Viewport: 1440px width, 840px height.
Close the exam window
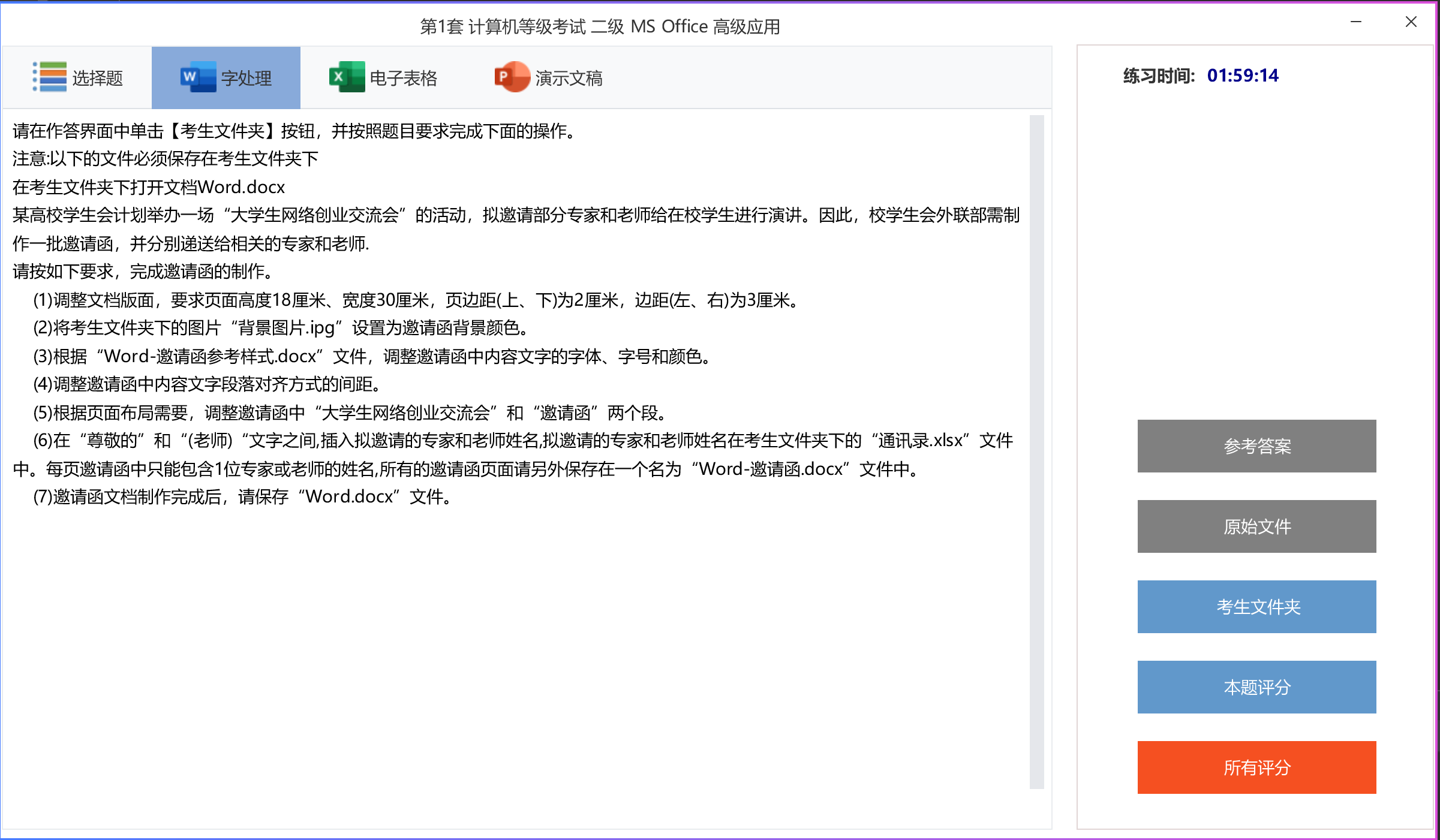1411,22
